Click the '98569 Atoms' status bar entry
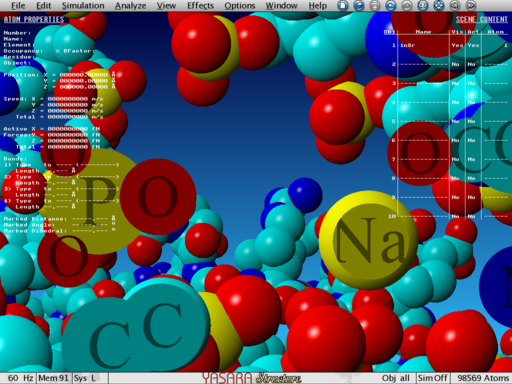512x384 pixels. 483,378
